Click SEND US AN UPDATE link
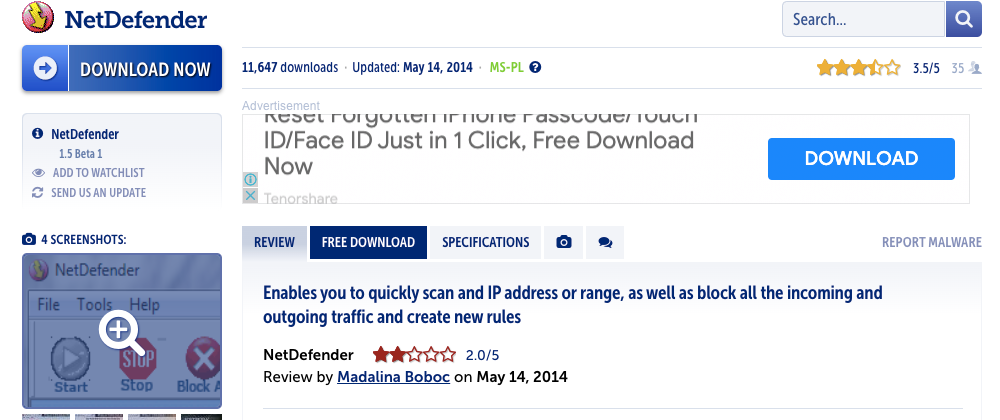This screenshot has width=1000, height=420. pyautogui.click(x=98, y=192)
